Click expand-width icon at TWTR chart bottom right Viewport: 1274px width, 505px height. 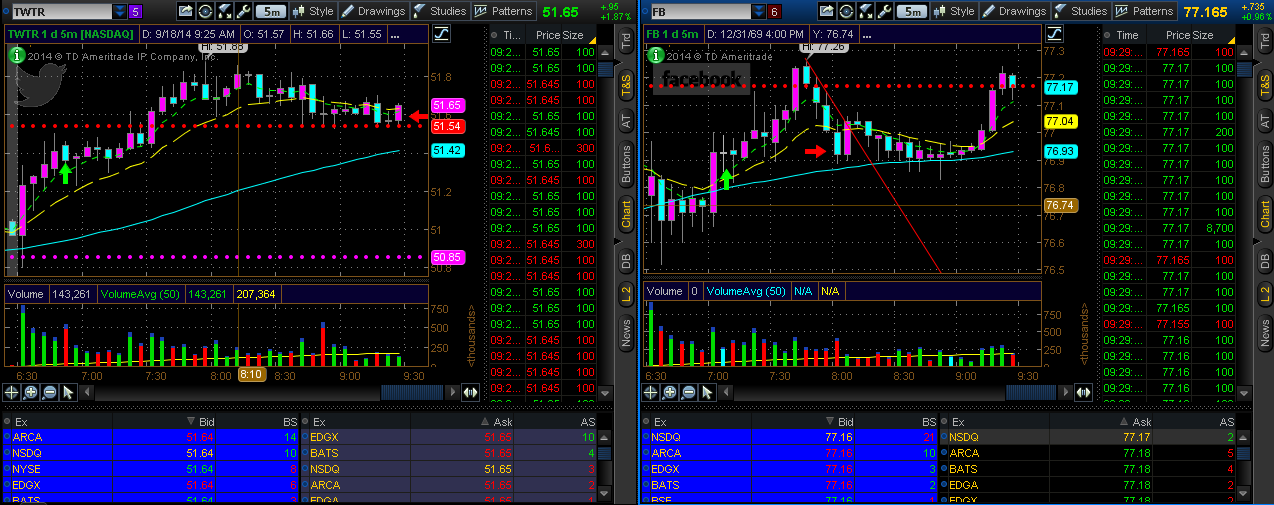coord(470,392)
